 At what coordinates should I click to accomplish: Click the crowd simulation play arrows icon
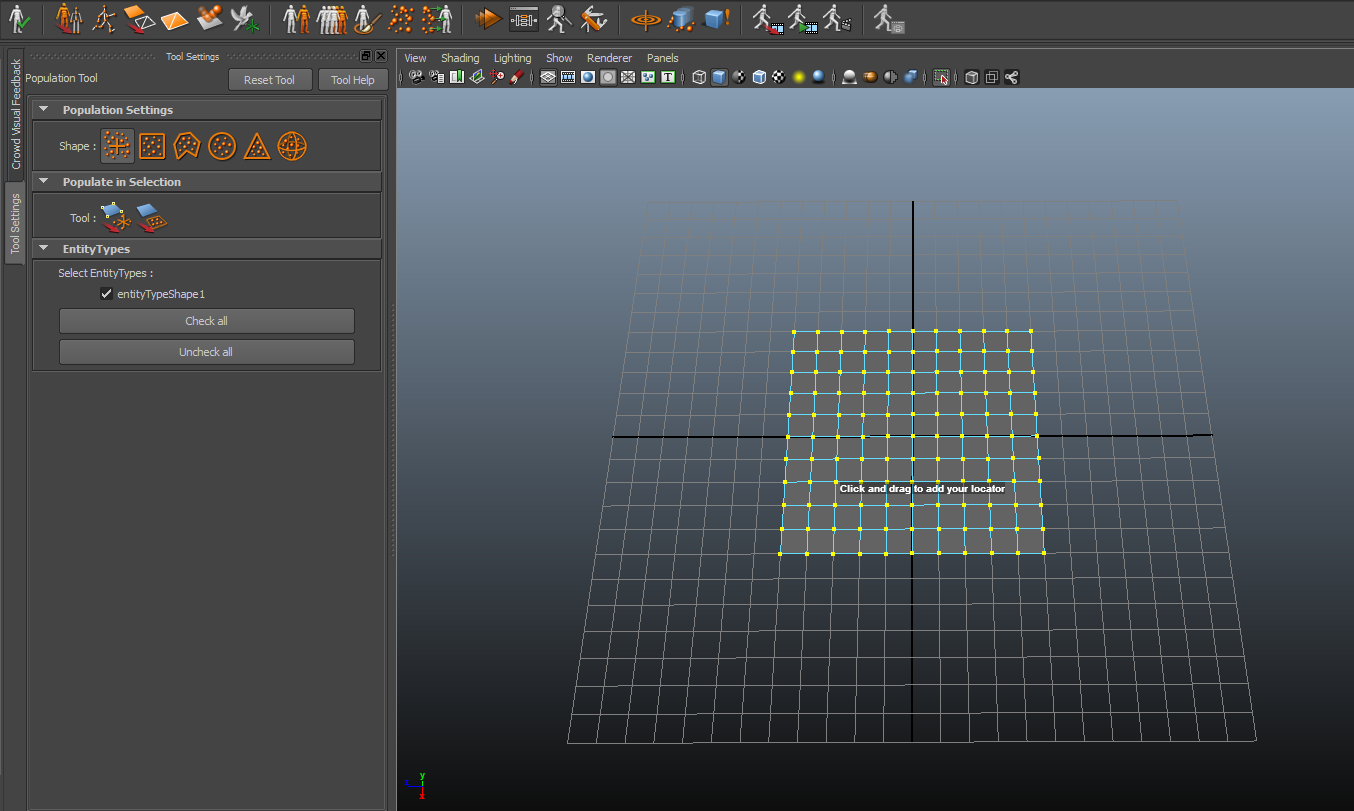click(487, 18)
